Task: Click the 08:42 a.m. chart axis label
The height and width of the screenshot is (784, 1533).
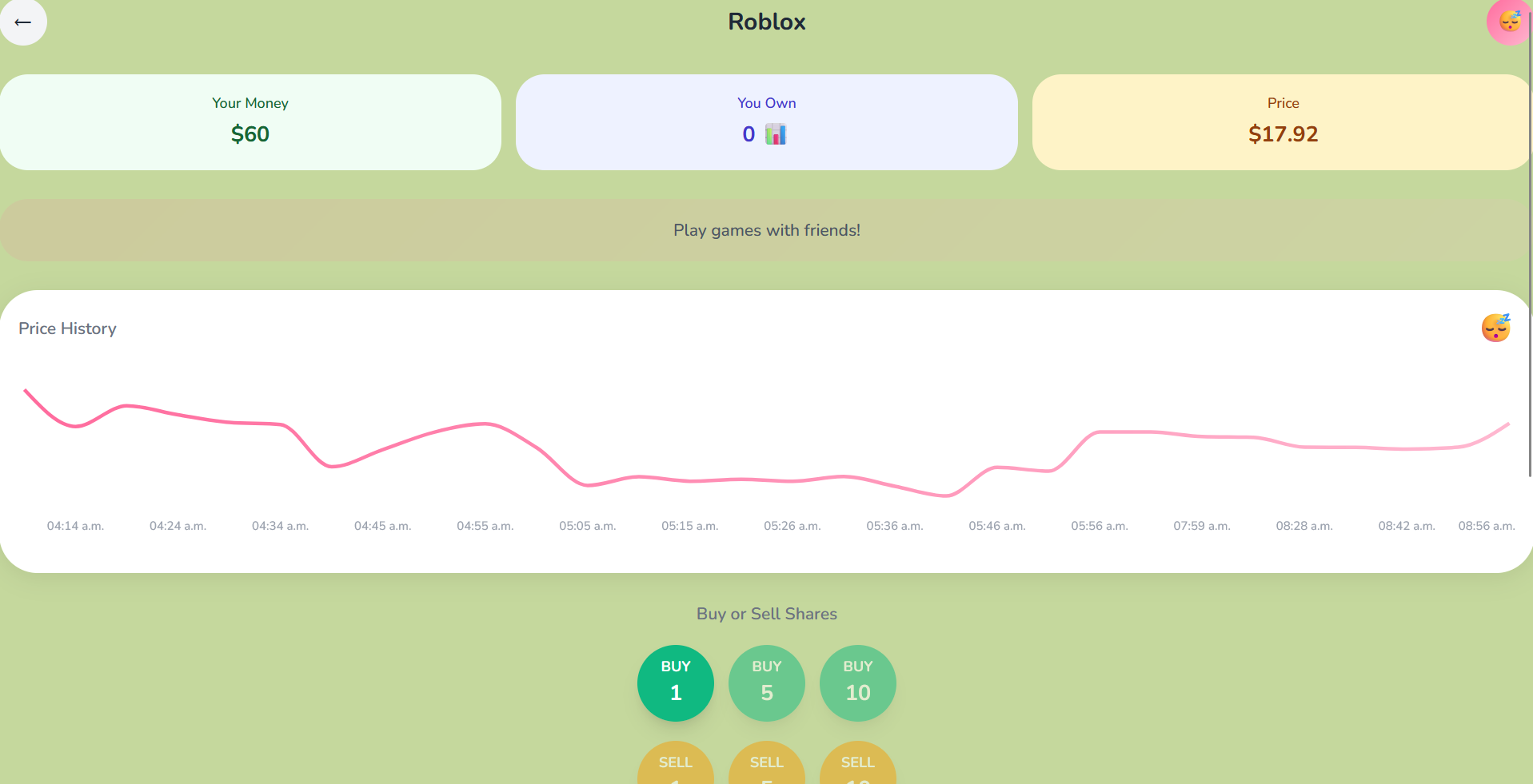Action: 1406,526
